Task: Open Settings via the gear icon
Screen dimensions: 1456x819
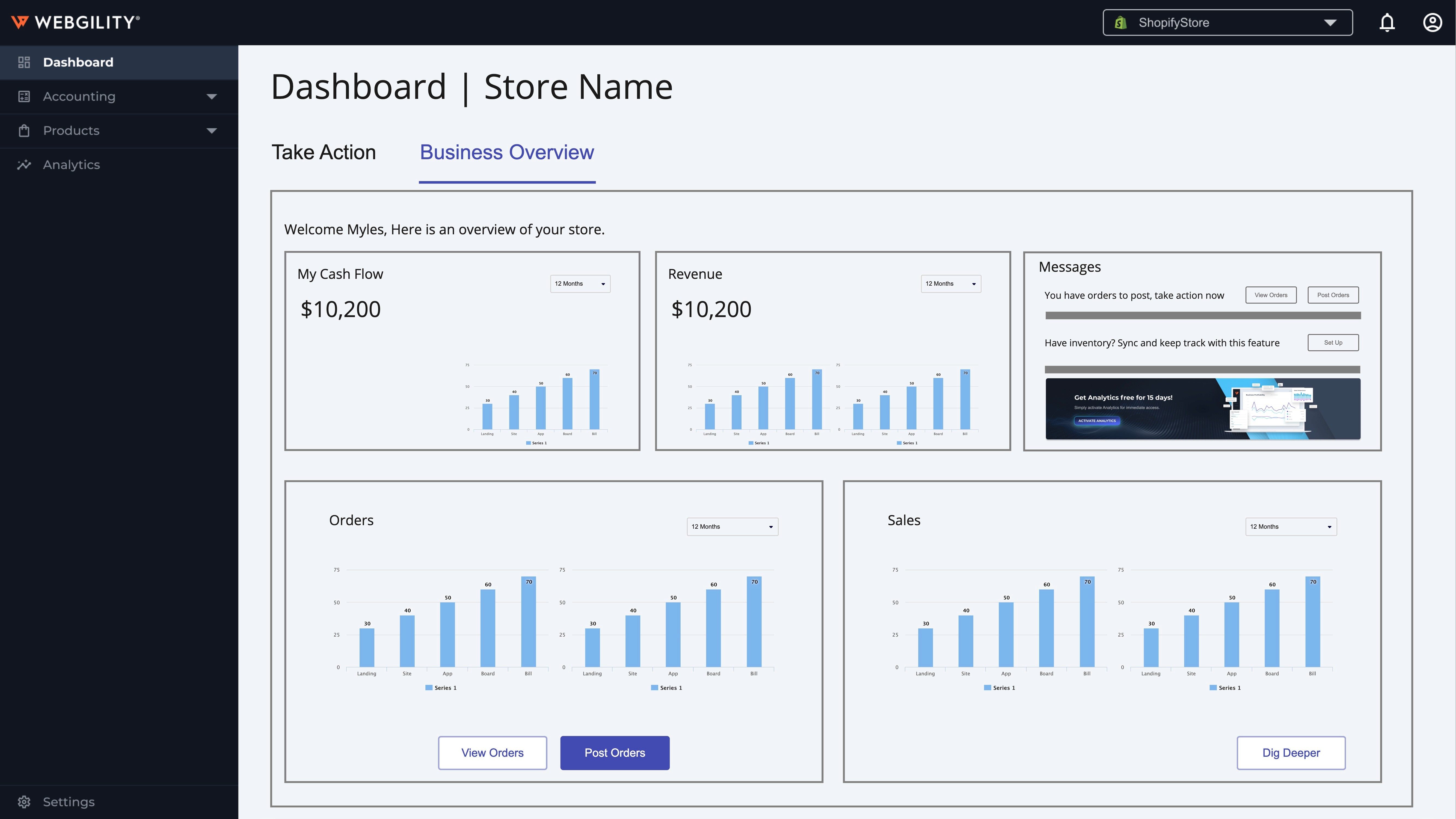Action: pos(24,802)
